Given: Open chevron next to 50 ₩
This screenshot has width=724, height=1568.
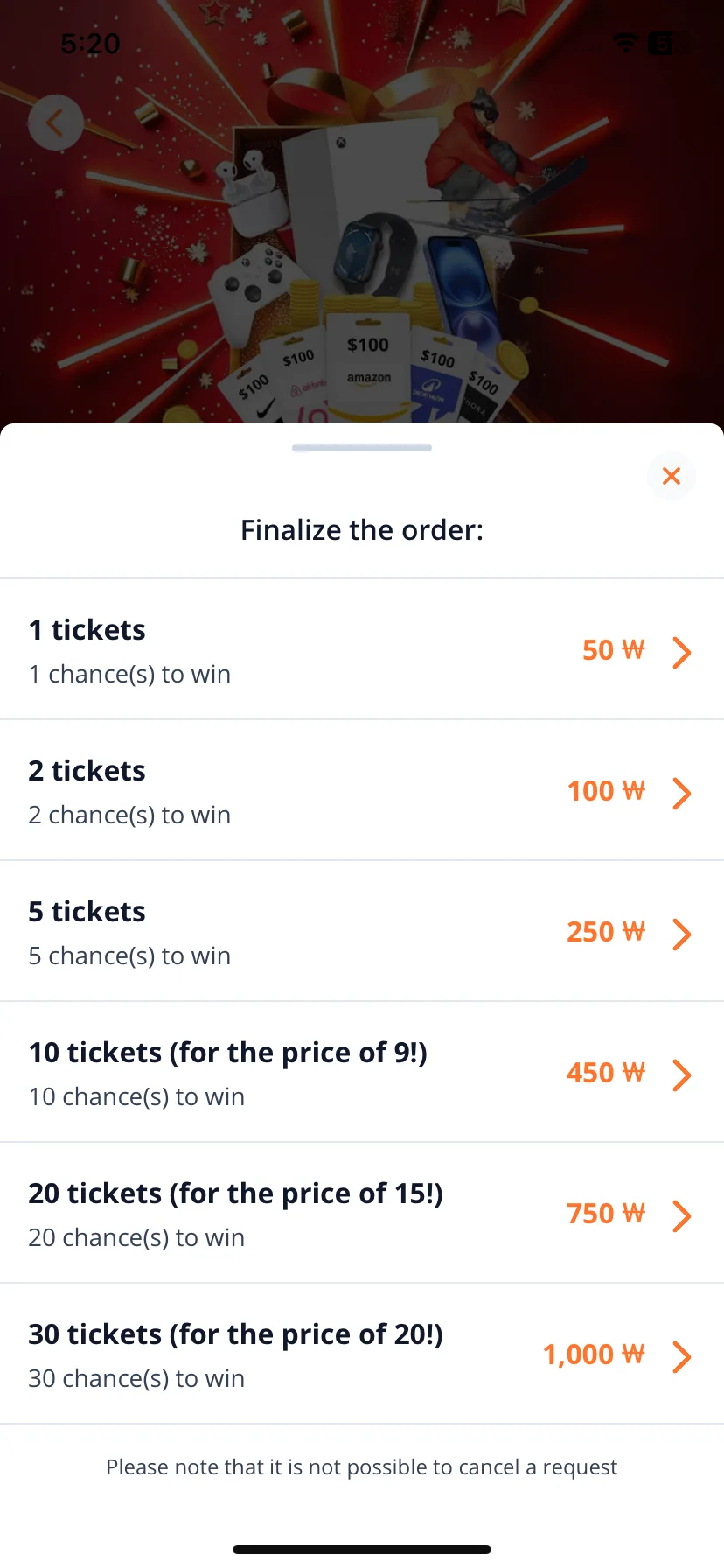Looking at the screenshot, I should click(682, 652).
